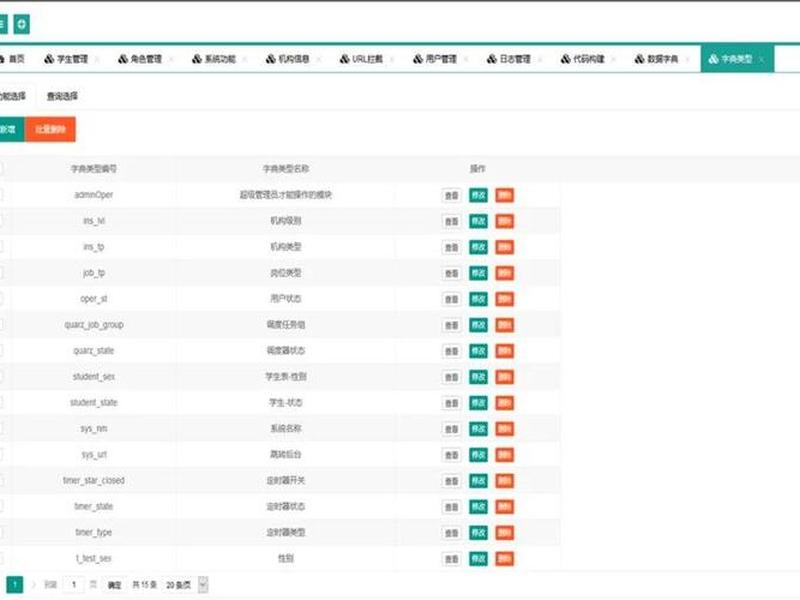
Task: View the ins_lvl row details
Action: pos(452,221)
